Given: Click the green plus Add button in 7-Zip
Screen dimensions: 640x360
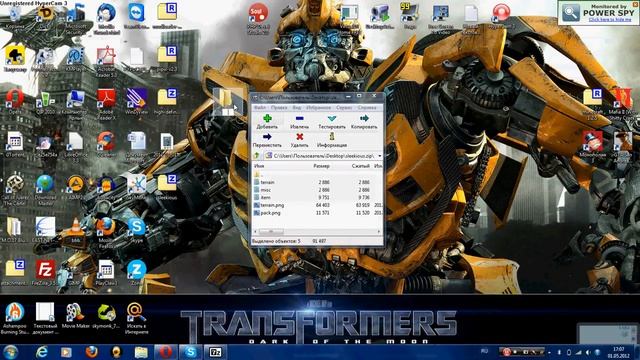Looking at the screenshot, I should (x=267, y=121).
